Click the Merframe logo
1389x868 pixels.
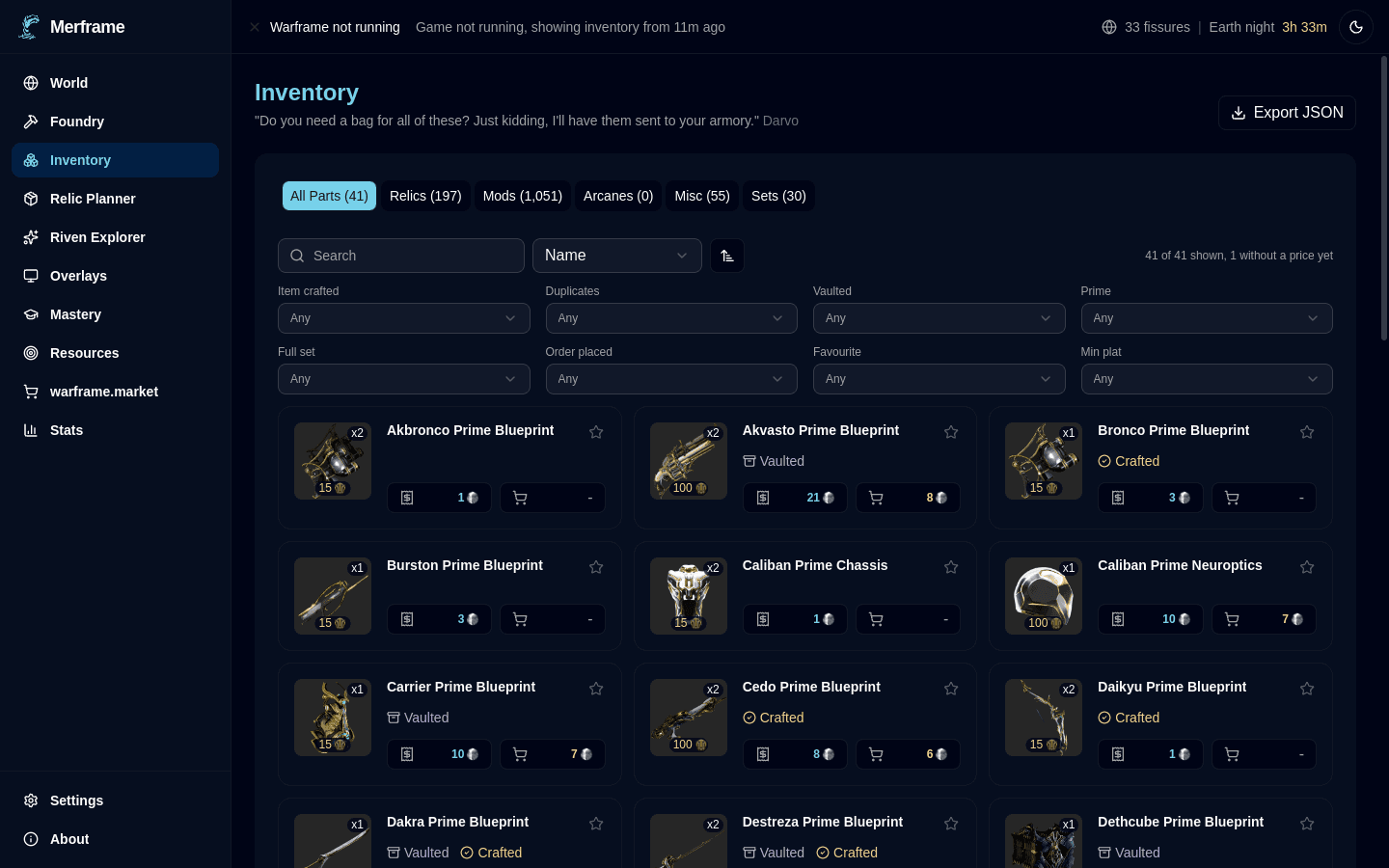click(x=30, y=27)
